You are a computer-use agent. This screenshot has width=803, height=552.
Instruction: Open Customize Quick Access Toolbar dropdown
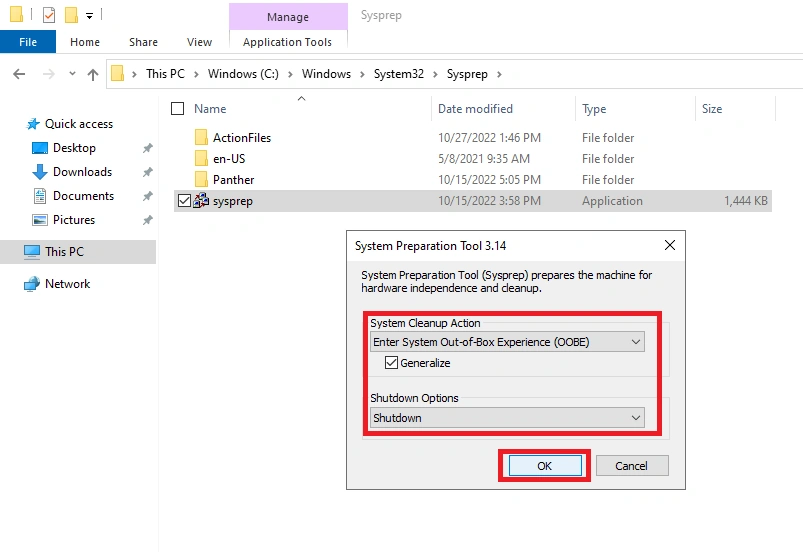pyautogui.click(x=89, y=16)
